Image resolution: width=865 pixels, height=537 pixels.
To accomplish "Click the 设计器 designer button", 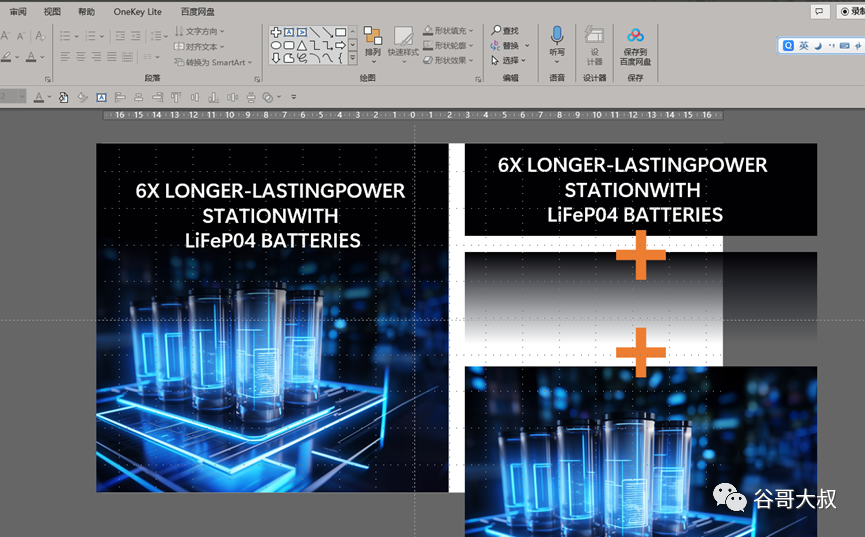I will click(594, 45).
